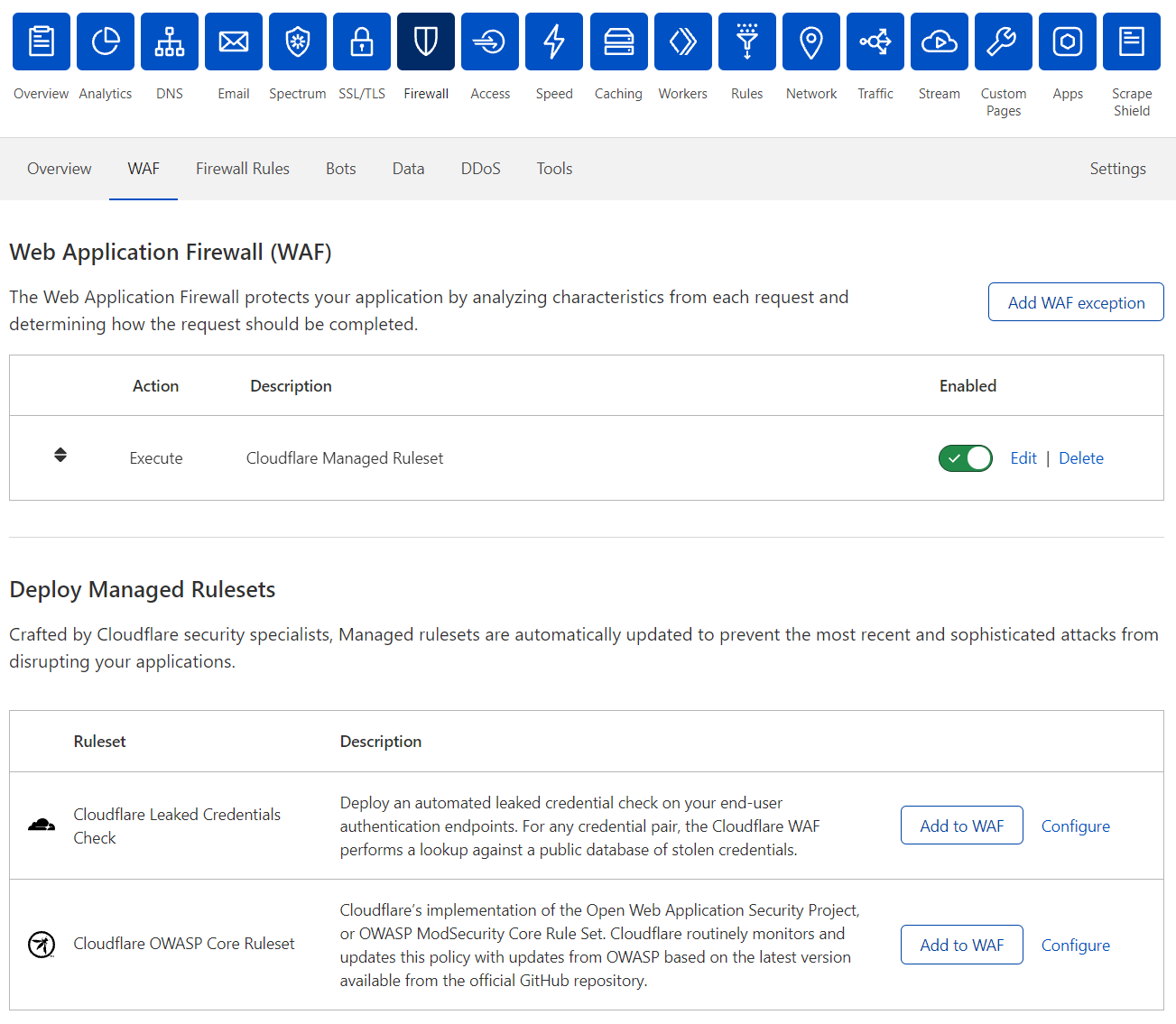Configure the Cloudflare OWASP Core Ruleset
This screenshot has height=1024, width=1176.
tap(1075, 945)
